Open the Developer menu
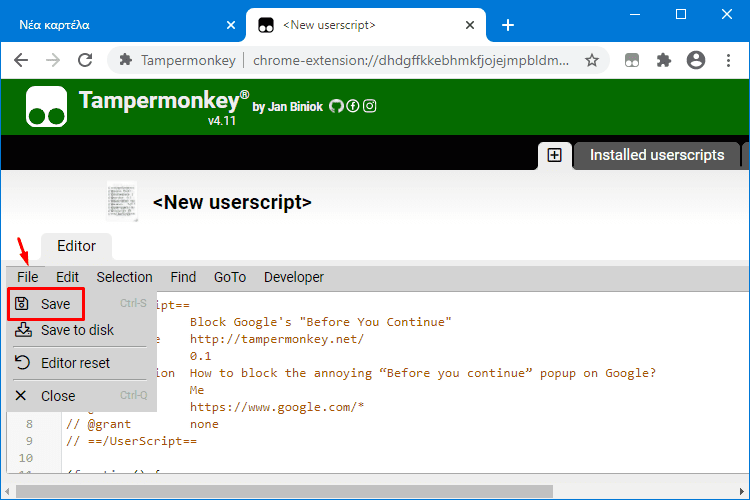The width and height of the screenshot is (750, 500). point(294,278)
